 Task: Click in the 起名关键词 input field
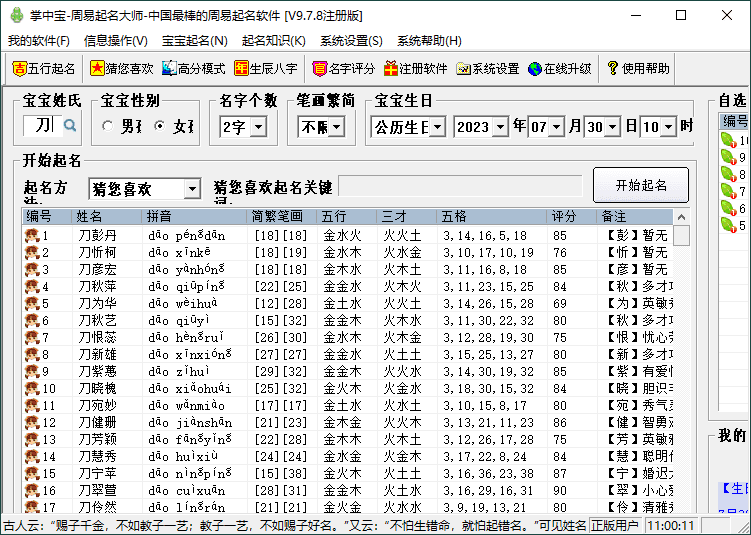point(459,187)
